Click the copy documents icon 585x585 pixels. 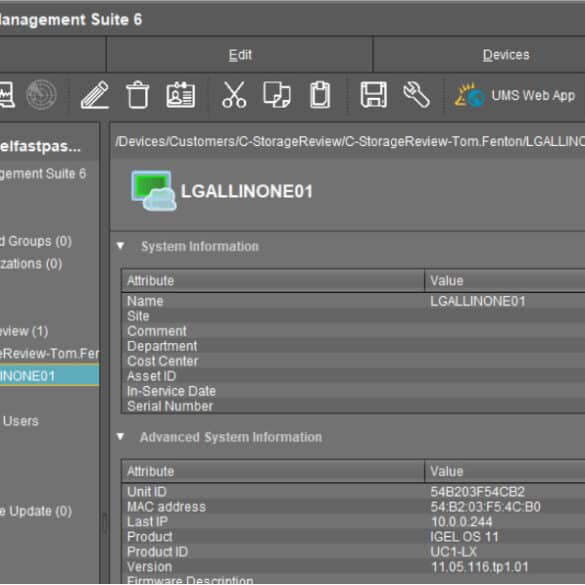tap(277, 95)
